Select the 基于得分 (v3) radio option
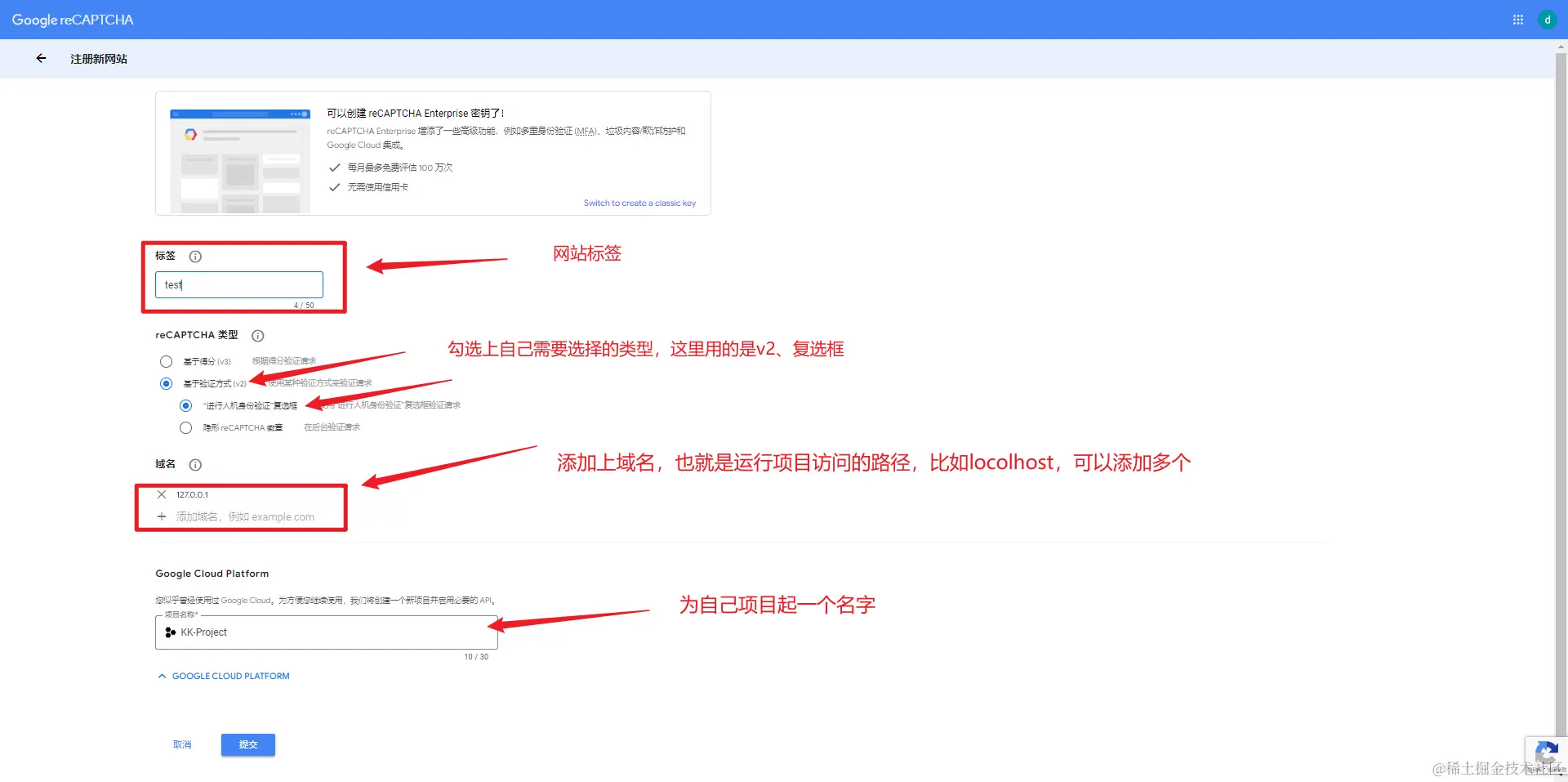The width and height of the screenshot is (1568, 782). pyautogui.click(x=166, y=361)
